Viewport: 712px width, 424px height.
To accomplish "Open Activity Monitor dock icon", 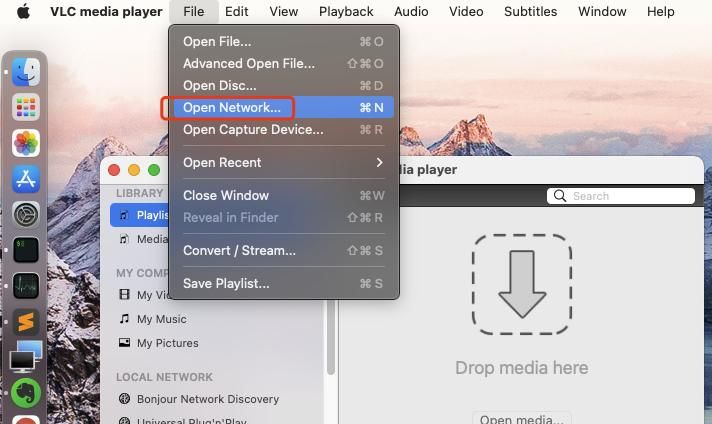I will [26, 286].
